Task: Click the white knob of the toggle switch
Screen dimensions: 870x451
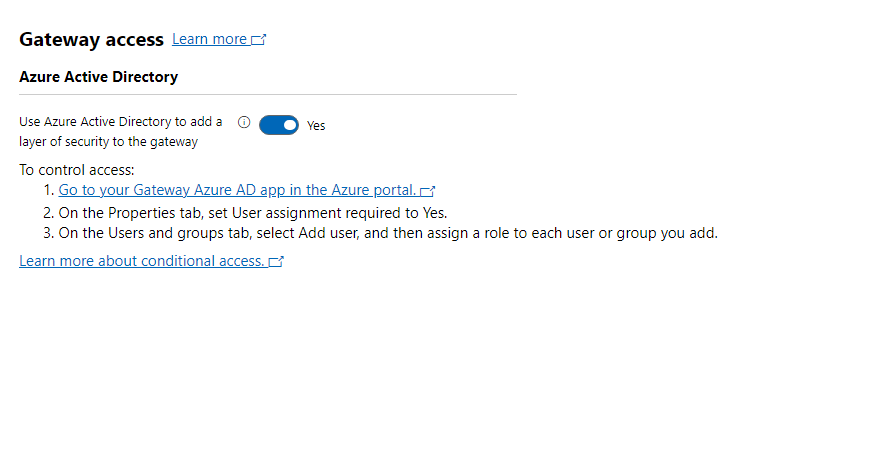Action: coord(289,125)
